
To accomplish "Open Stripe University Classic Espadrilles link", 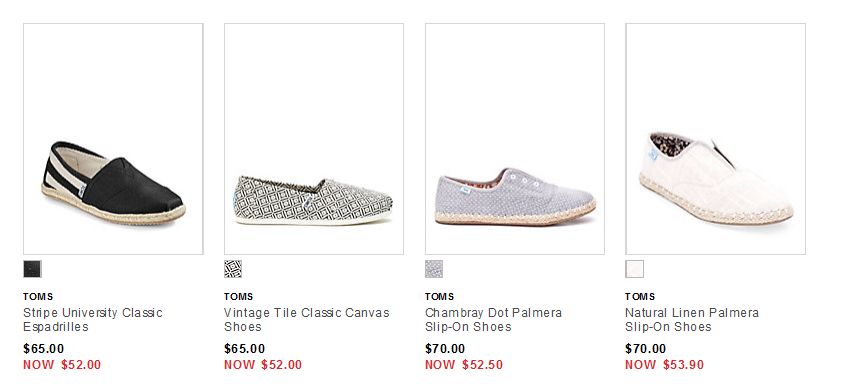I will (93, 320).
